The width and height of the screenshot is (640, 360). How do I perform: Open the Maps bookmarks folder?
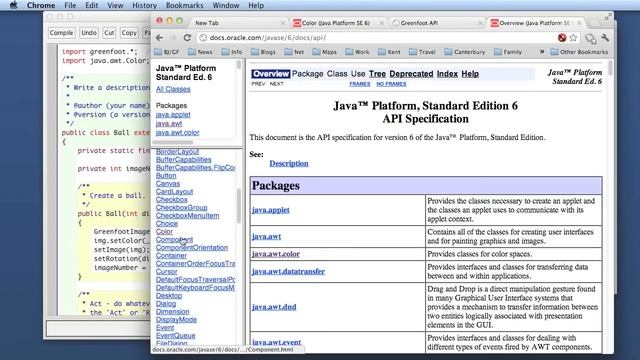pyautogui.click(x=324, y=52)
